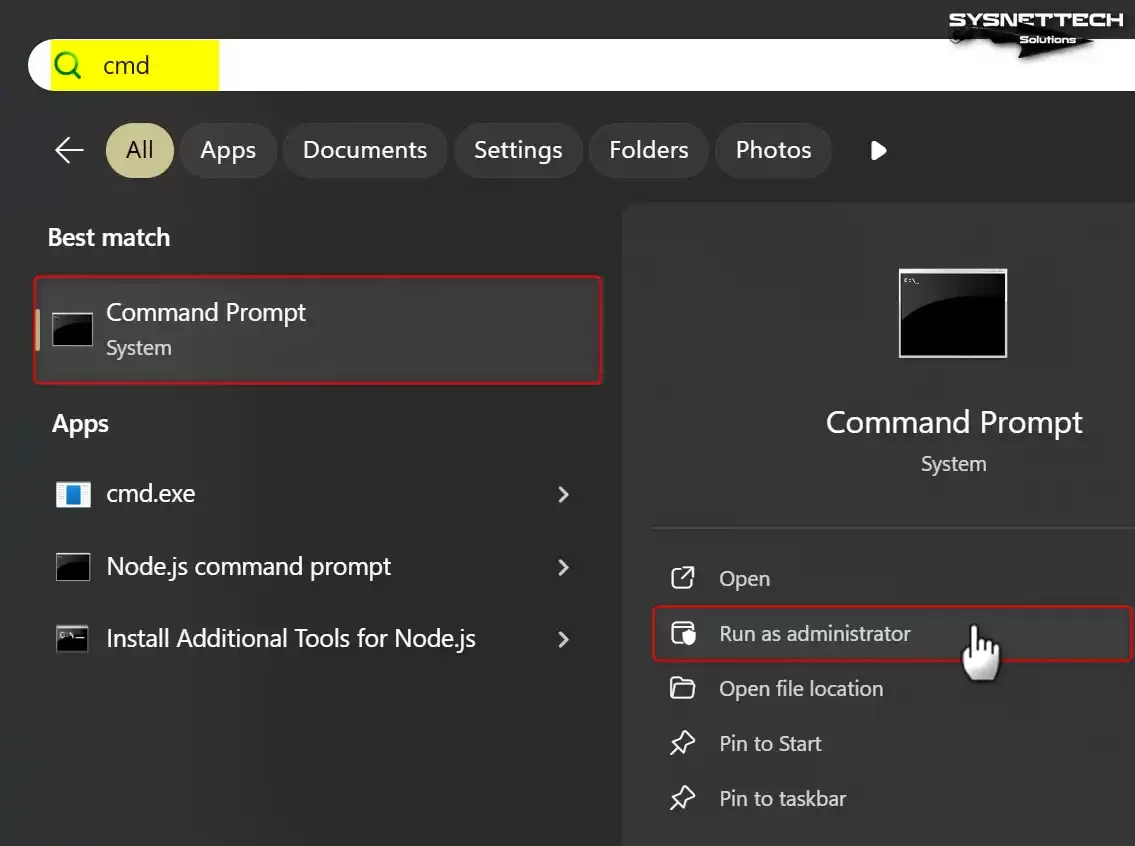Click the search magnifier icon
The image size is (1135, 846).
(67, 65)
